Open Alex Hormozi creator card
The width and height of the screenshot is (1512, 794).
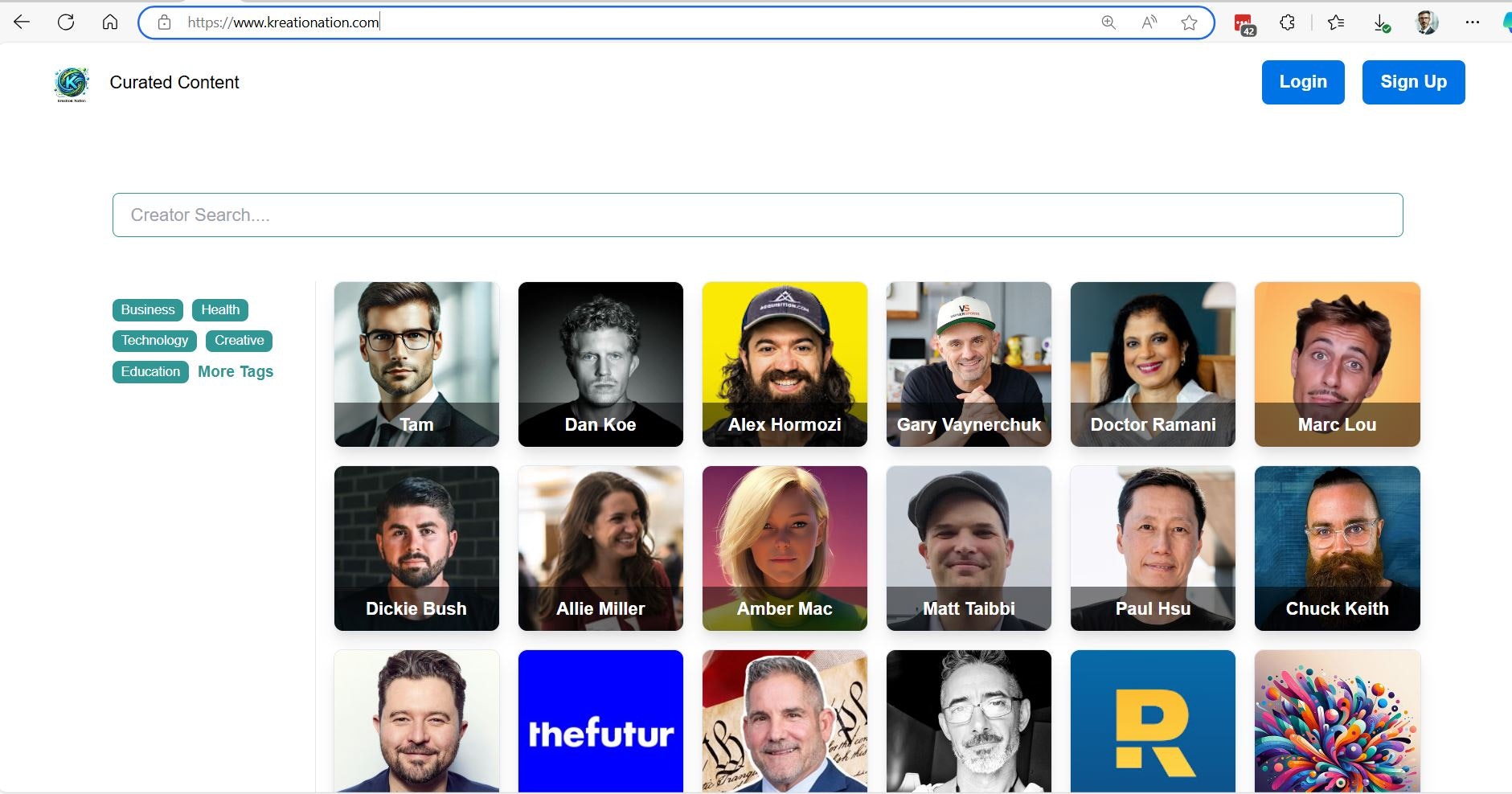(785, 364)
